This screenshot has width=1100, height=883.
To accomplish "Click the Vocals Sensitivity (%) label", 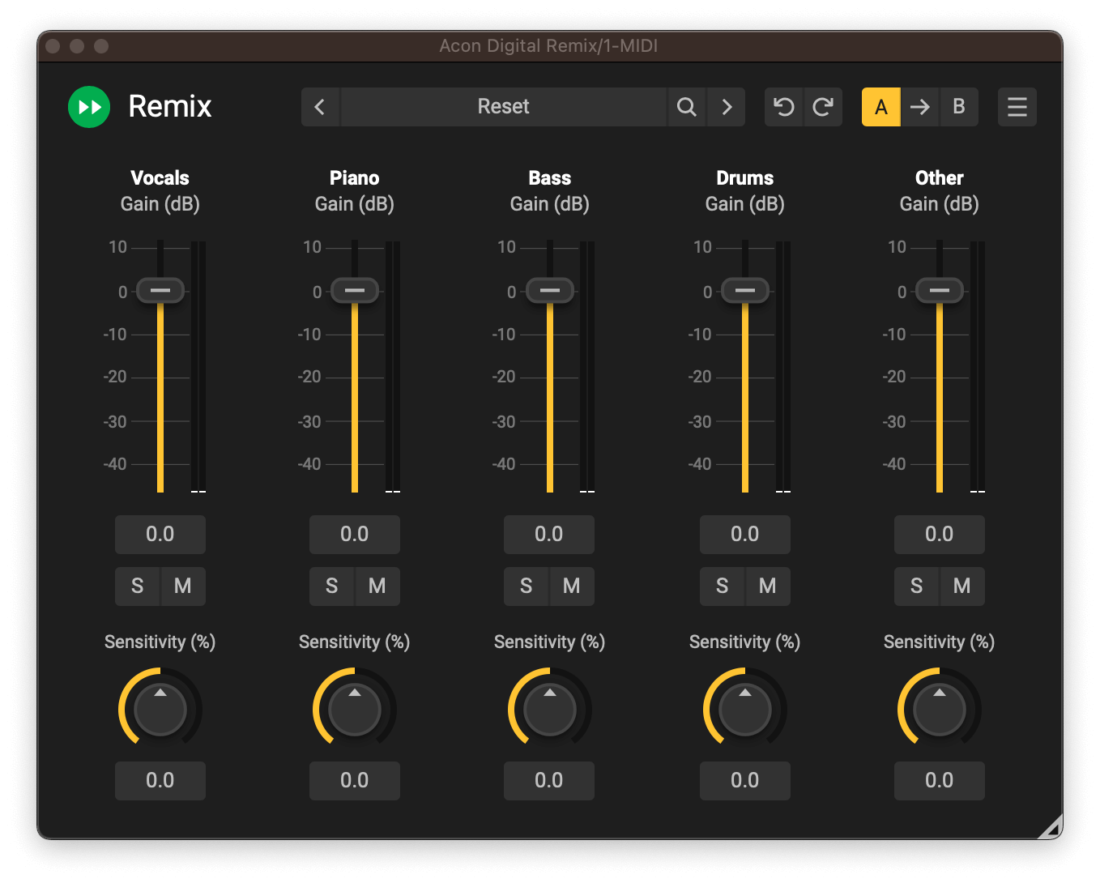I will click(x=160, y=642).
